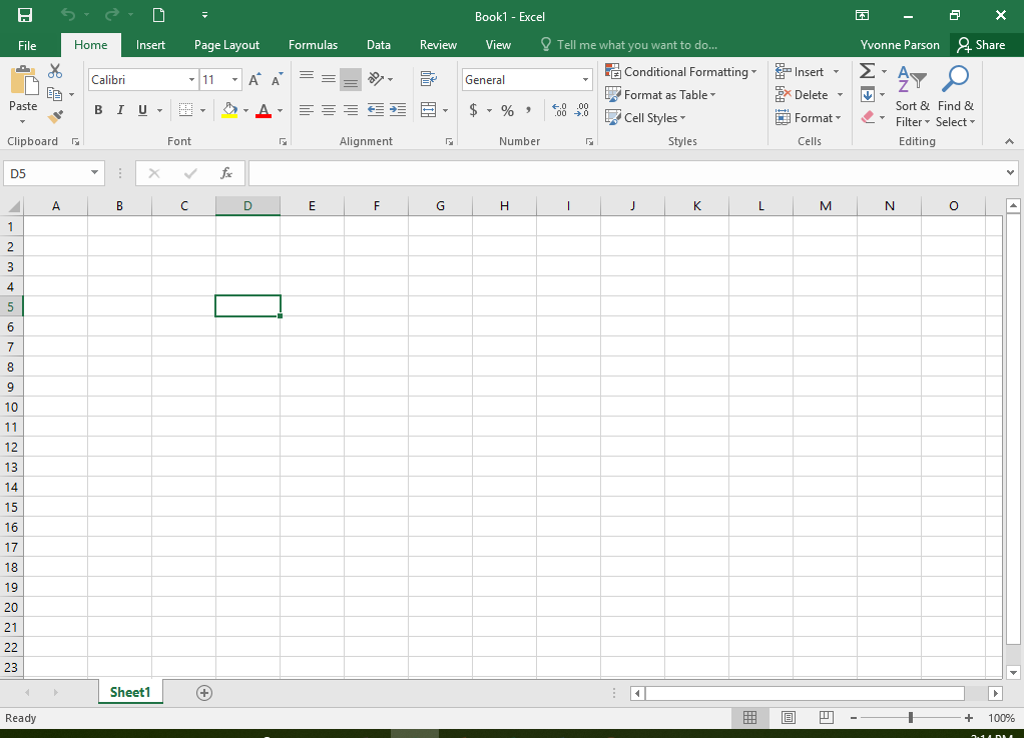Click the Clear eraser icon

click(x=867, y=118)
